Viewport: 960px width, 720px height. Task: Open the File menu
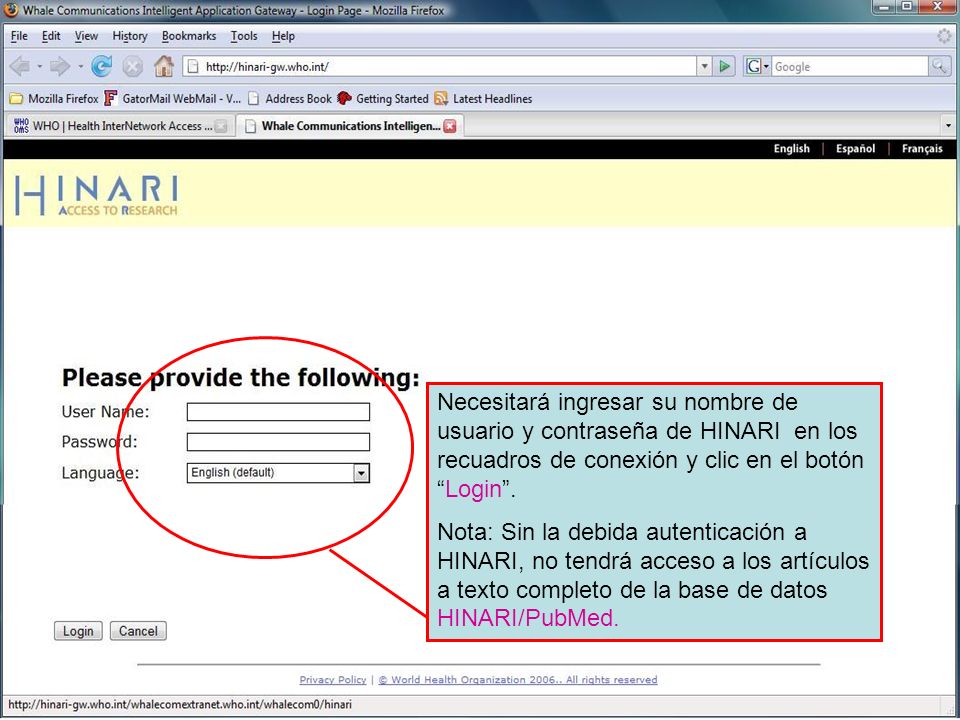(19, 36)
